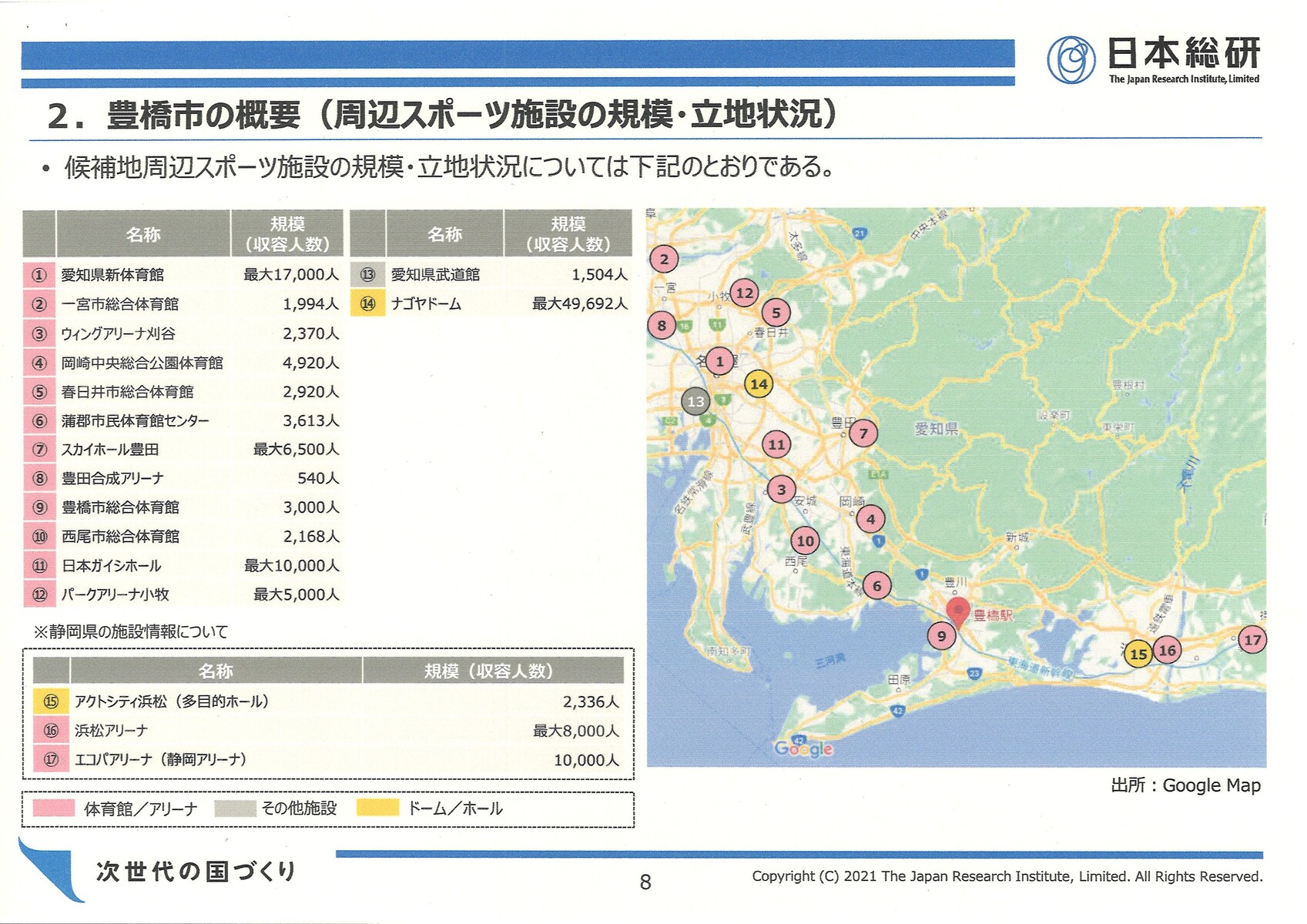Select the 愛知県新体育館 facility name

coord(112,275)
